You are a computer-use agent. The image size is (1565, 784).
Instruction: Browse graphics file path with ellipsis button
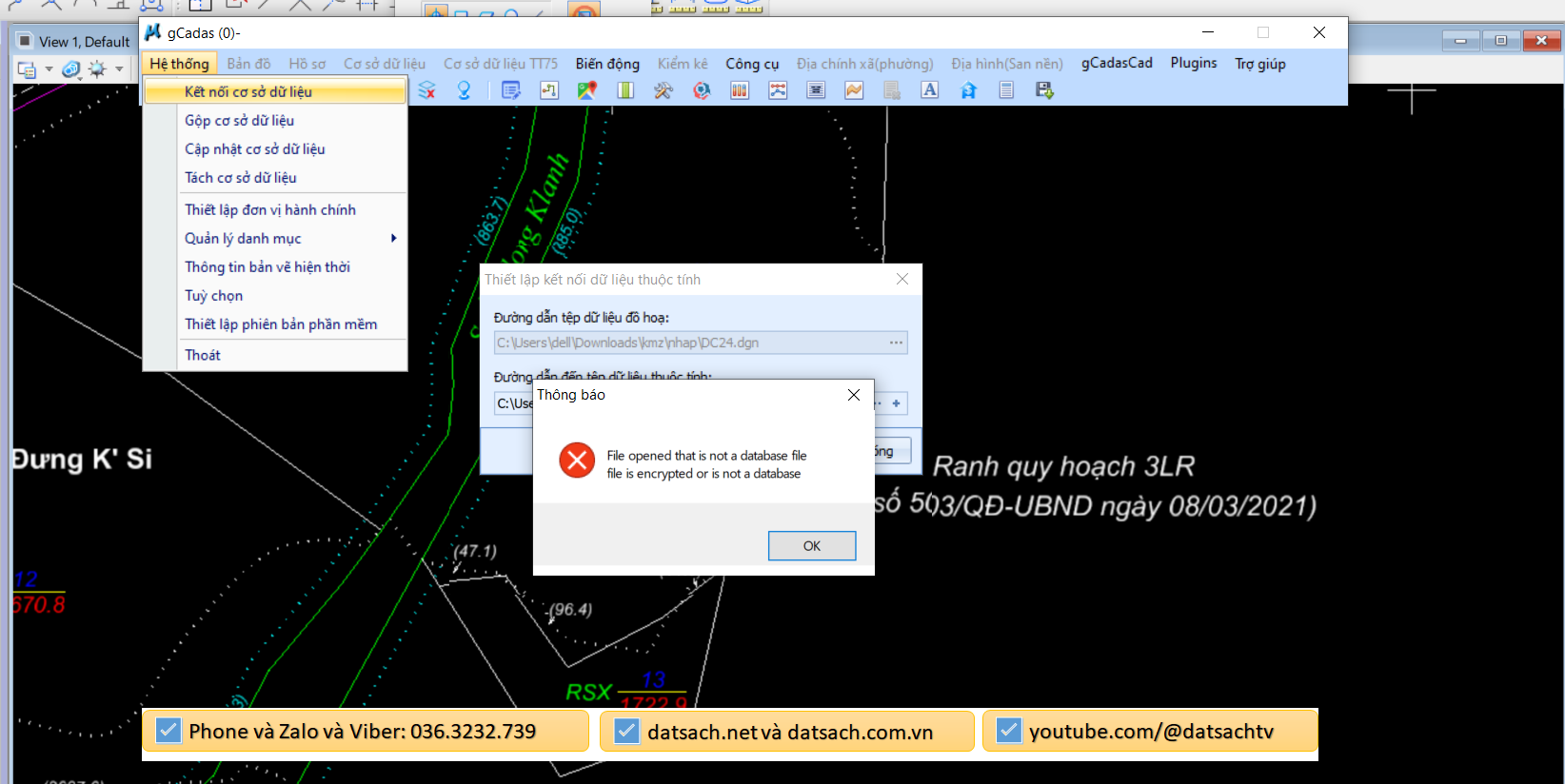[896, 343]
